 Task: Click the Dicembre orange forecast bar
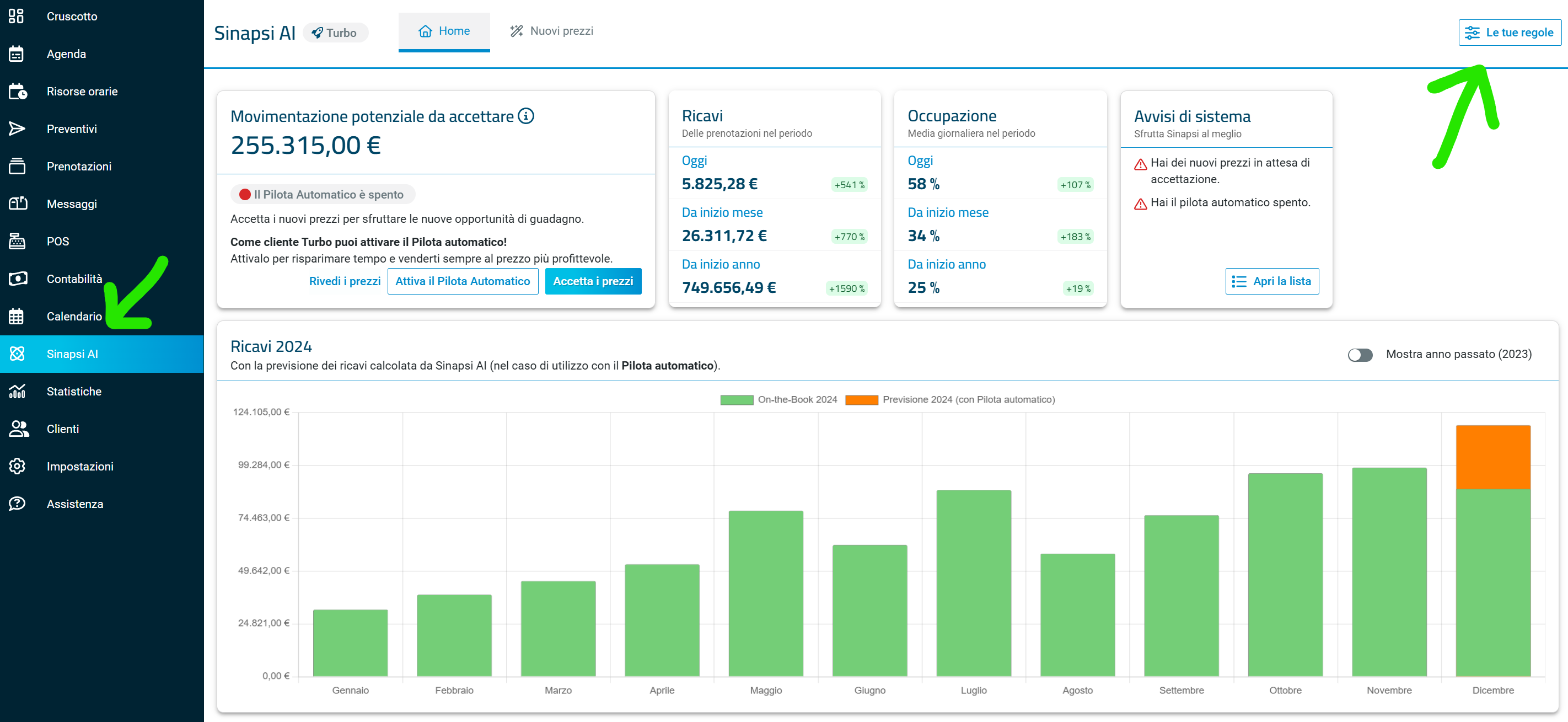[1492, 457]
